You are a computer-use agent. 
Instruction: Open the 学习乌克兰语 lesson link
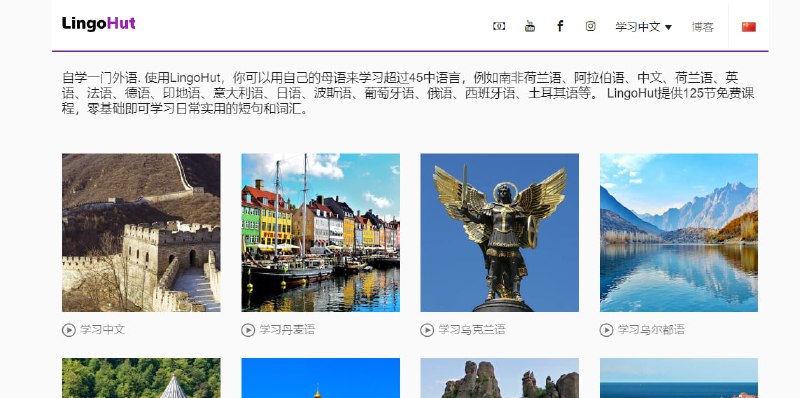[472, 330]
